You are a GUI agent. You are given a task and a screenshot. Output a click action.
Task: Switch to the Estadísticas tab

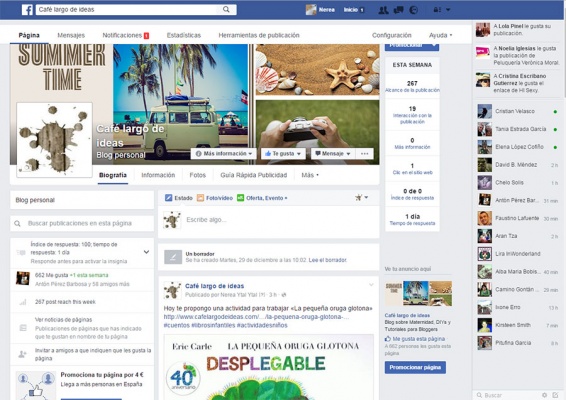point(184,35)
